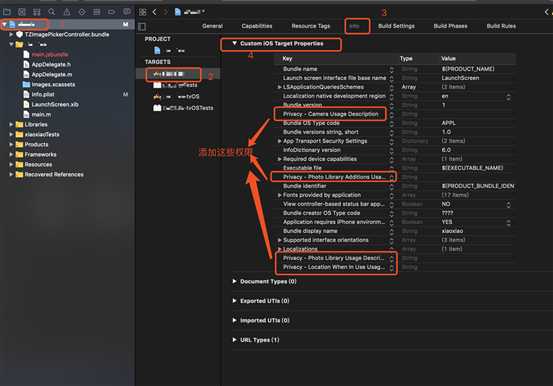This screenshot has height=386, width=553.
Task: Open AppDelegate.m file
Action: [x=51, y=74]
